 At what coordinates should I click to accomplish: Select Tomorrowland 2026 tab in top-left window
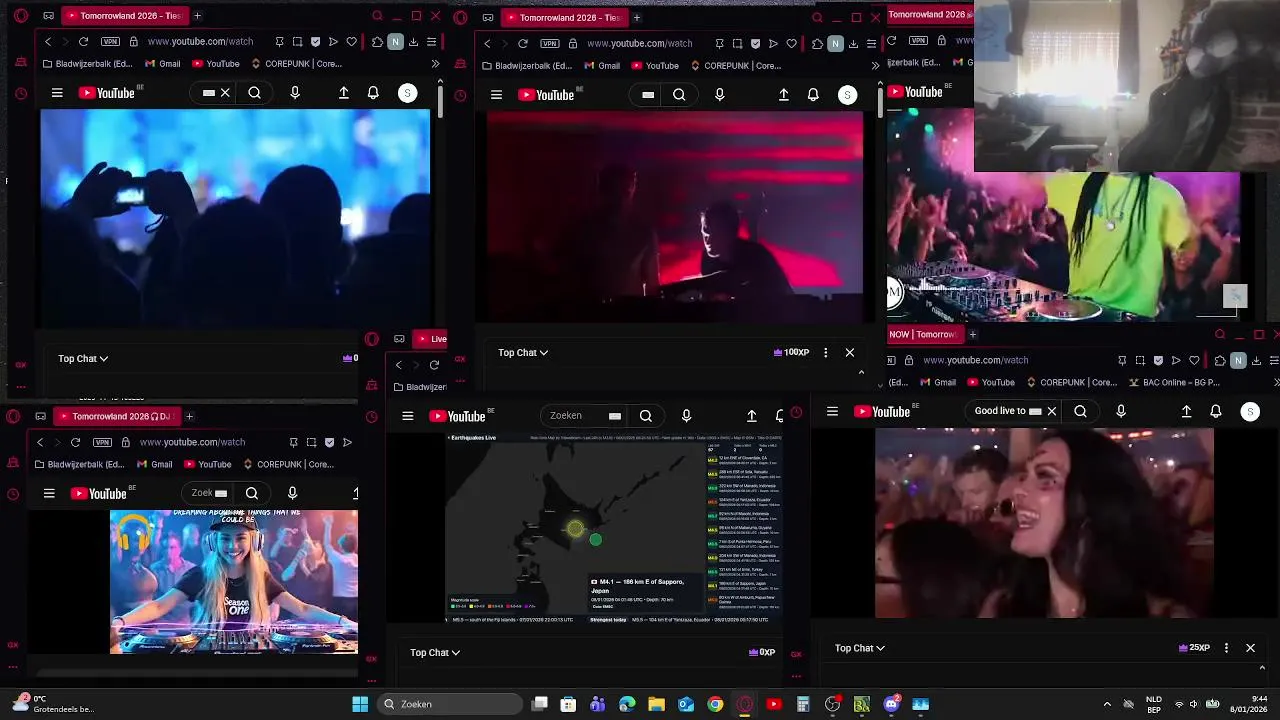coord(123,16)
